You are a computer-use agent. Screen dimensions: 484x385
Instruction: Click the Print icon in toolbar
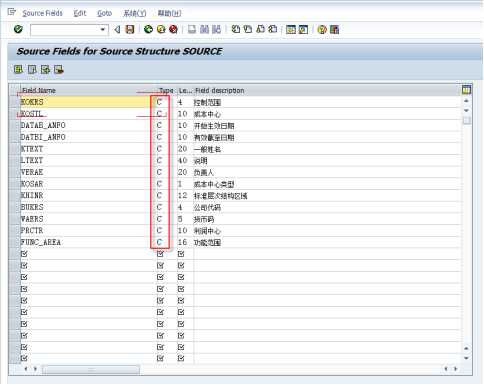coord(192,29)
